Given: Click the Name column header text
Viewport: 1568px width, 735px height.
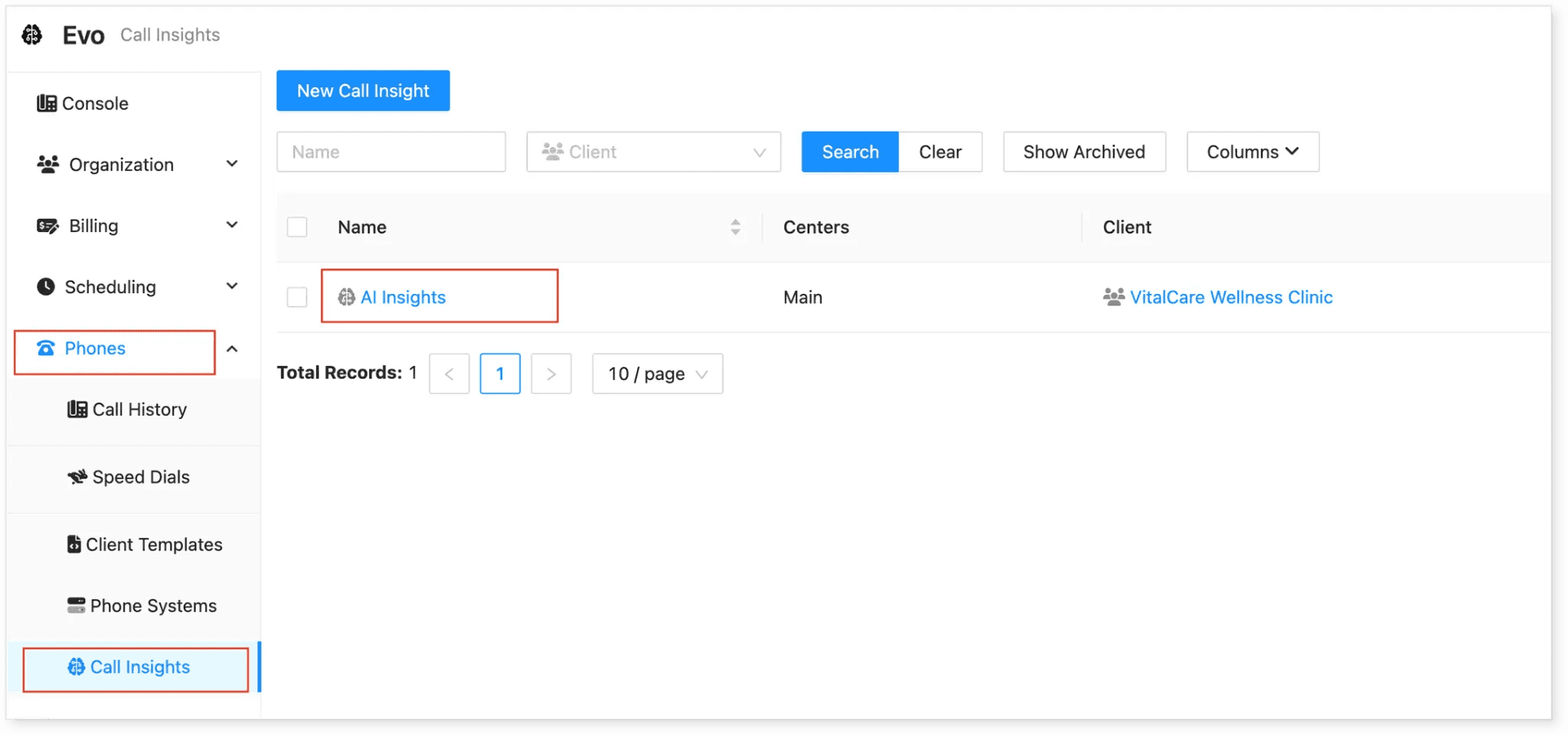Looking at the screenshot, I should 362,227.
